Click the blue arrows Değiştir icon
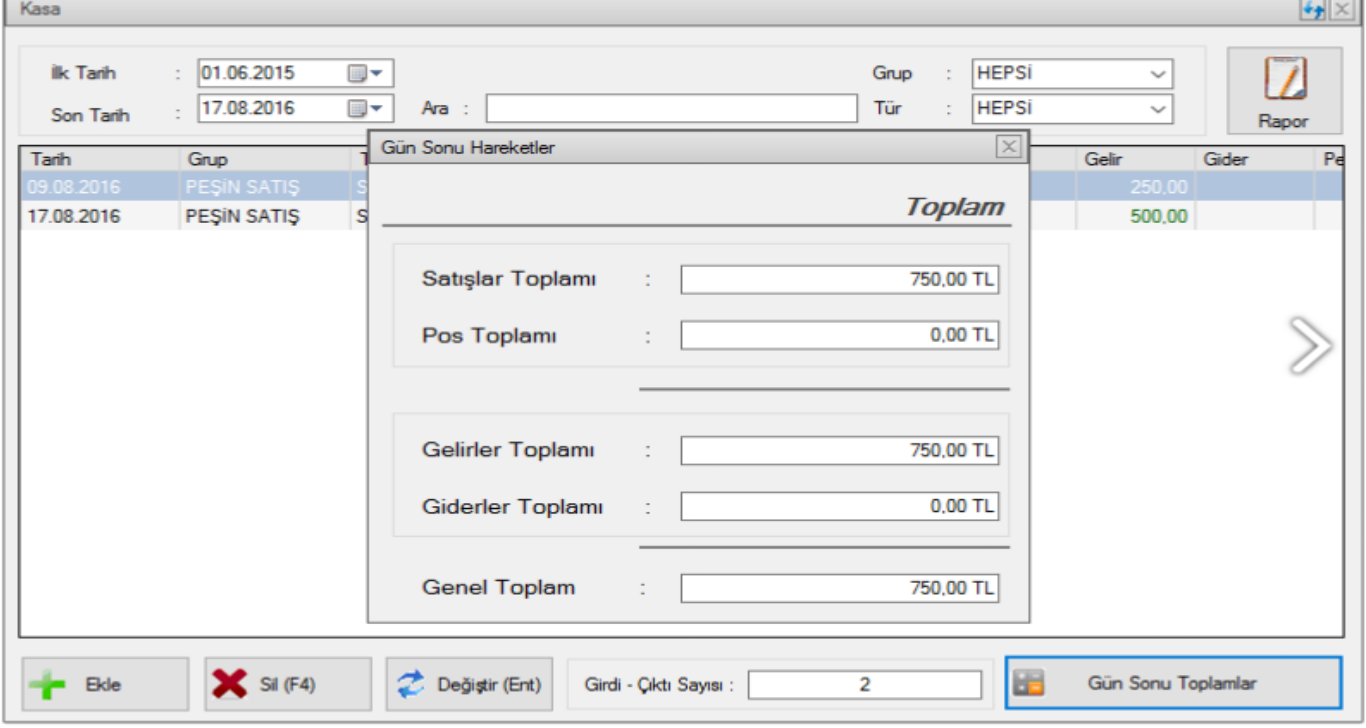This screenshot has height=728, width=1366. (x=411, y=685)
